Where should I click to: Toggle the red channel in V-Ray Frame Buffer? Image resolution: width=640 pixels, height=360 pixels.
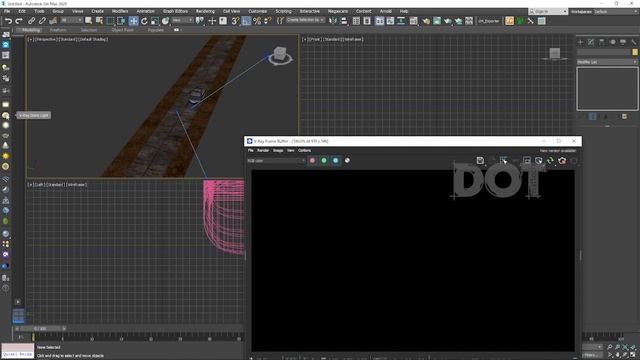pos(312,161)
